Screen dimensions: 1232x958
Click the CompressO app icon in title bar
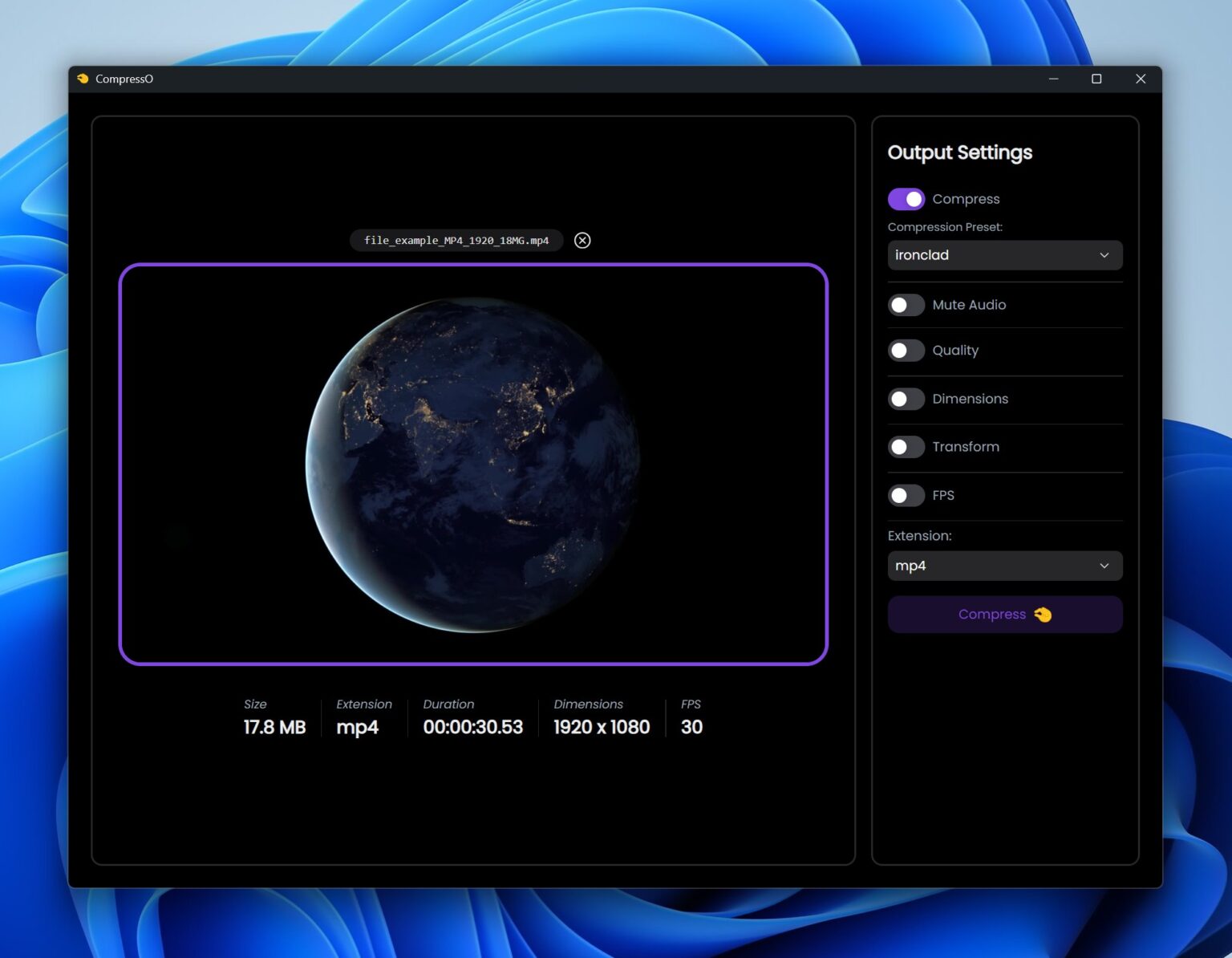[83, 79]
